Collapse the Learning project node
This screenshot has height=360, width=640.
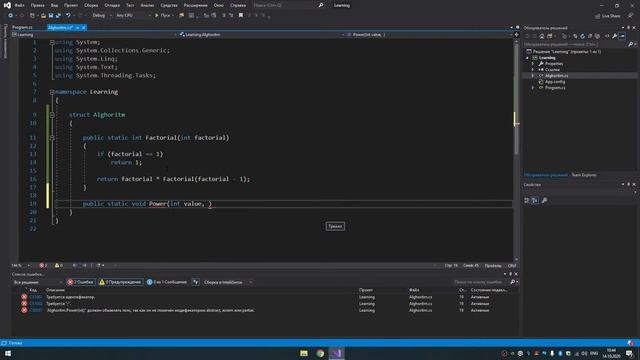527,58
